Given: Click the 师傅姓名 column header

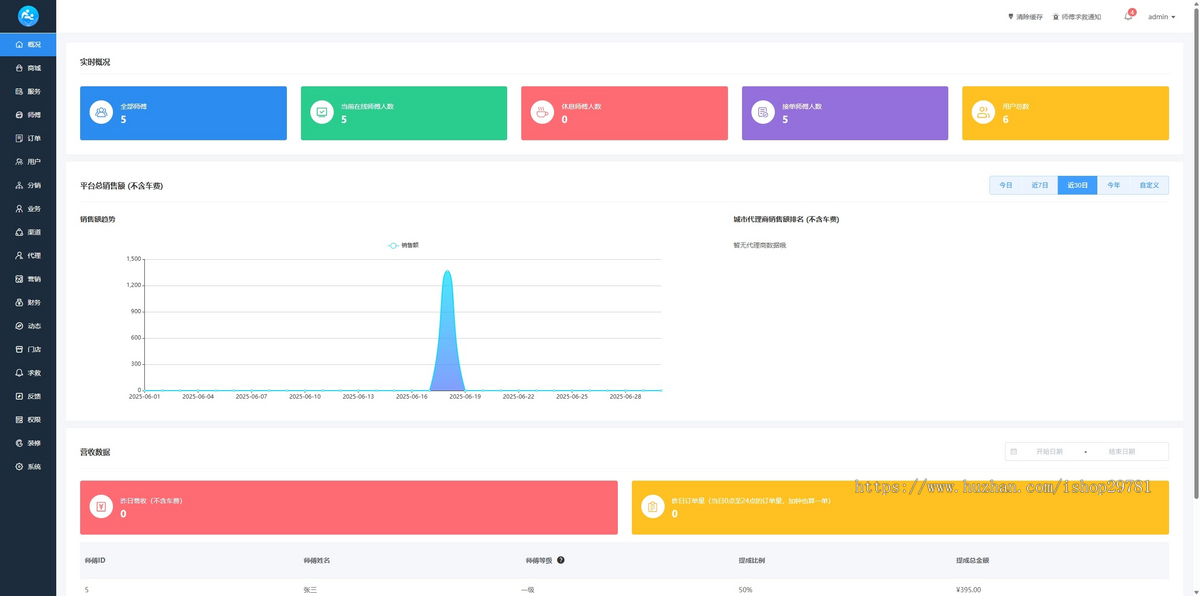Looking at the screenshot, I should point(316,560).
